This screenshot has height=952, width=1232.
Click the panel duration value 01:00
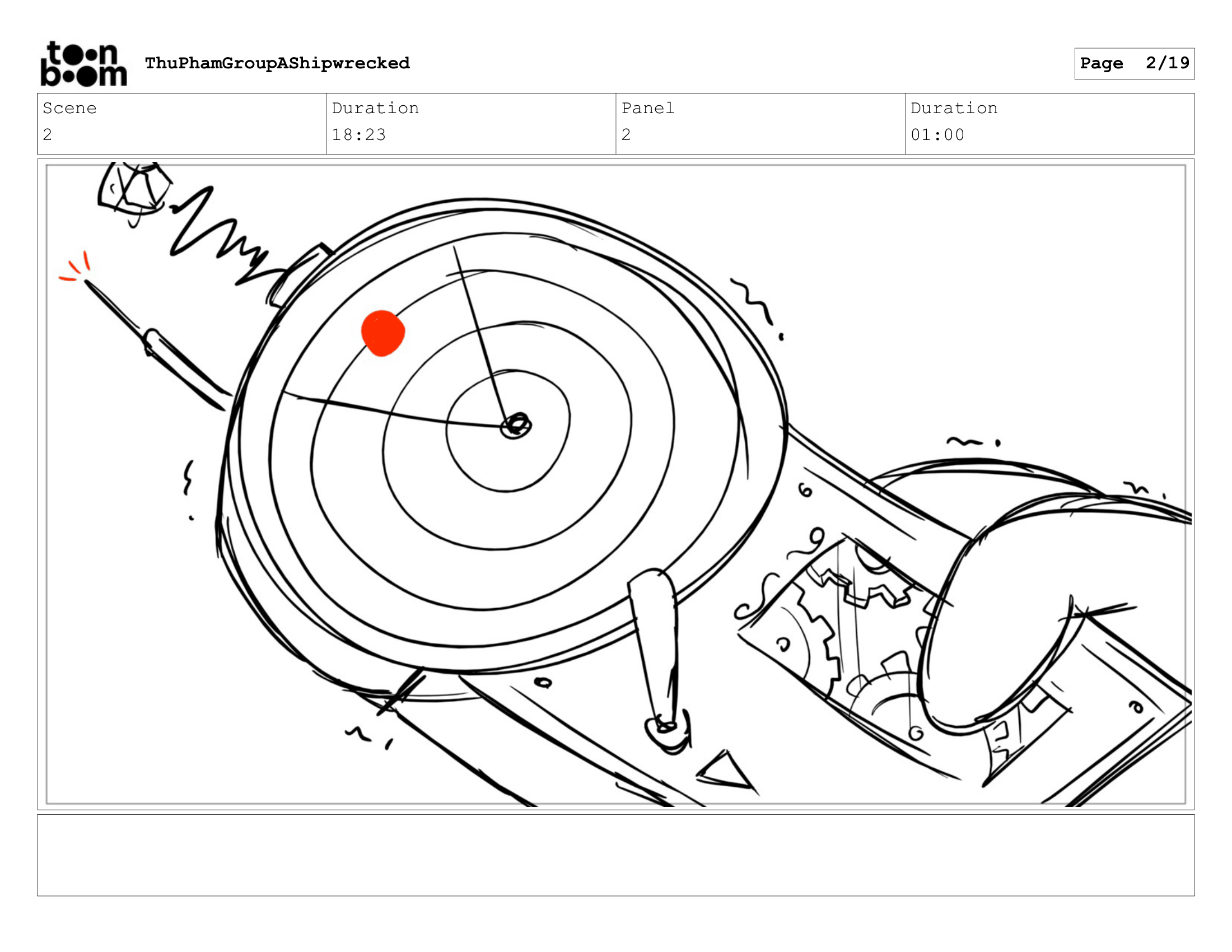coord(937,136)
